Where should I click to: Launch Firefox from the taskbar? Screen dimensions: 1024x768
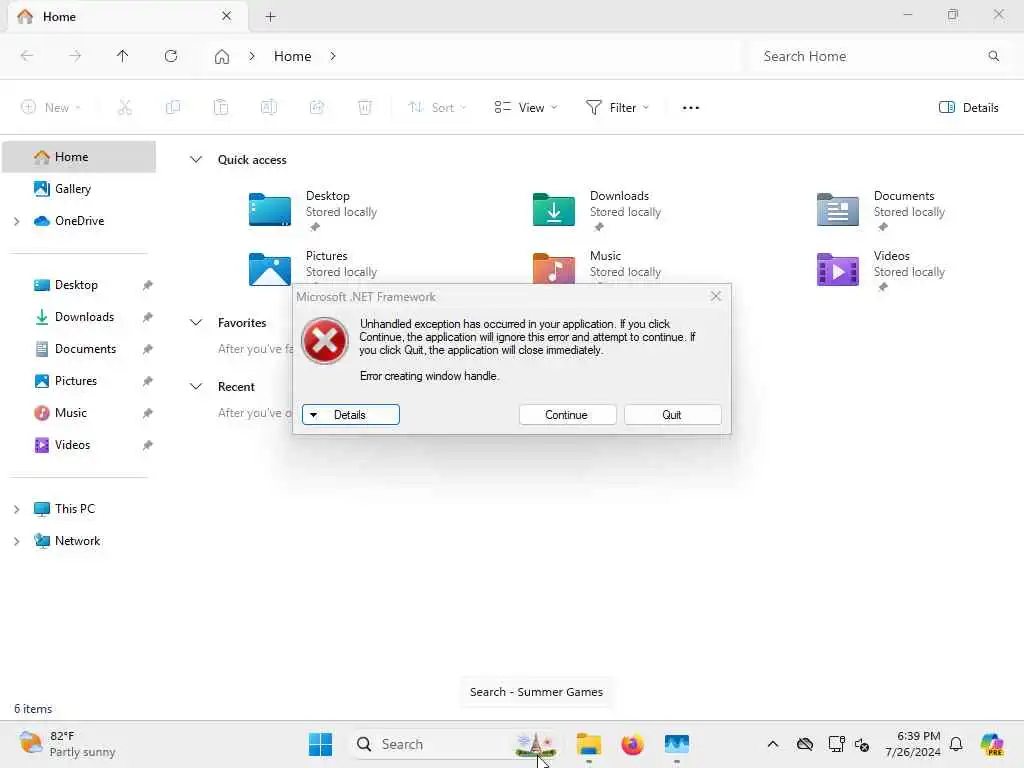pyautogui.click(x=632, y=744)
